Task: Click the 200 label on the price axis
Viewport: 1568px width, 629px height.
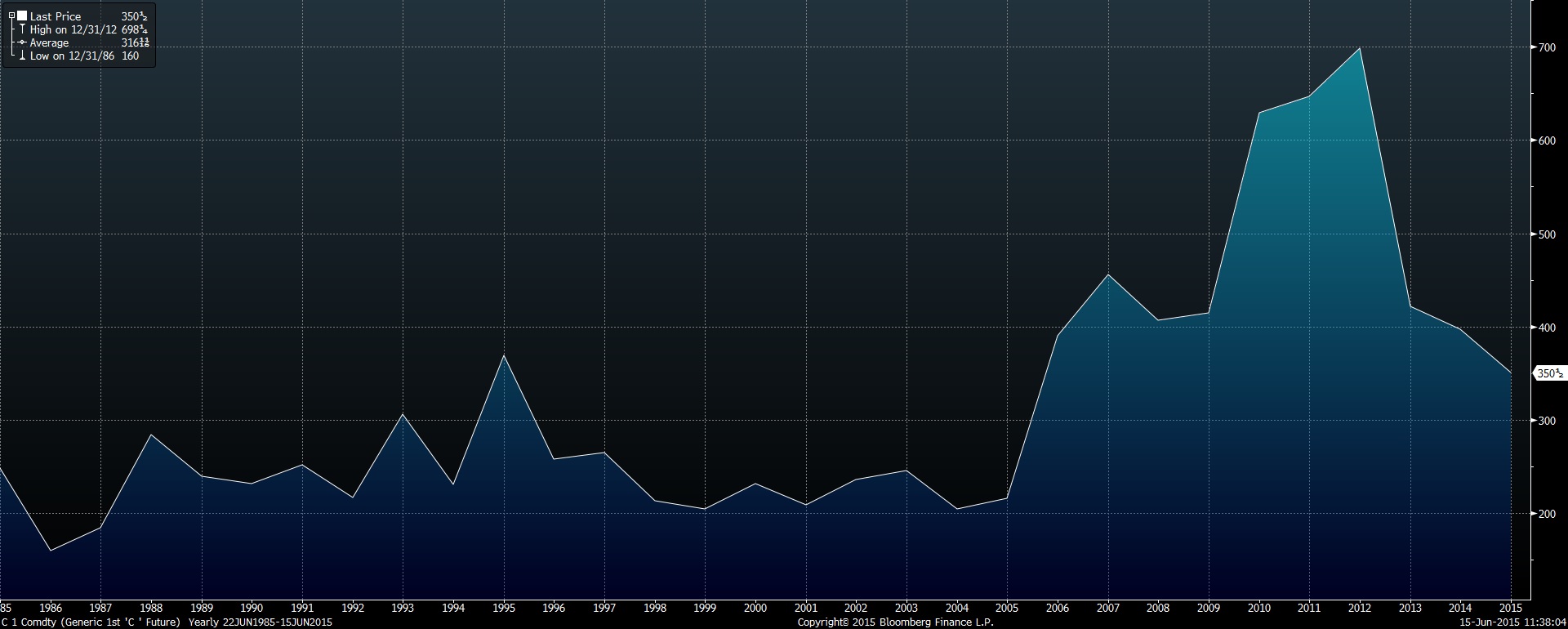Action: [x=1547, y=514]
